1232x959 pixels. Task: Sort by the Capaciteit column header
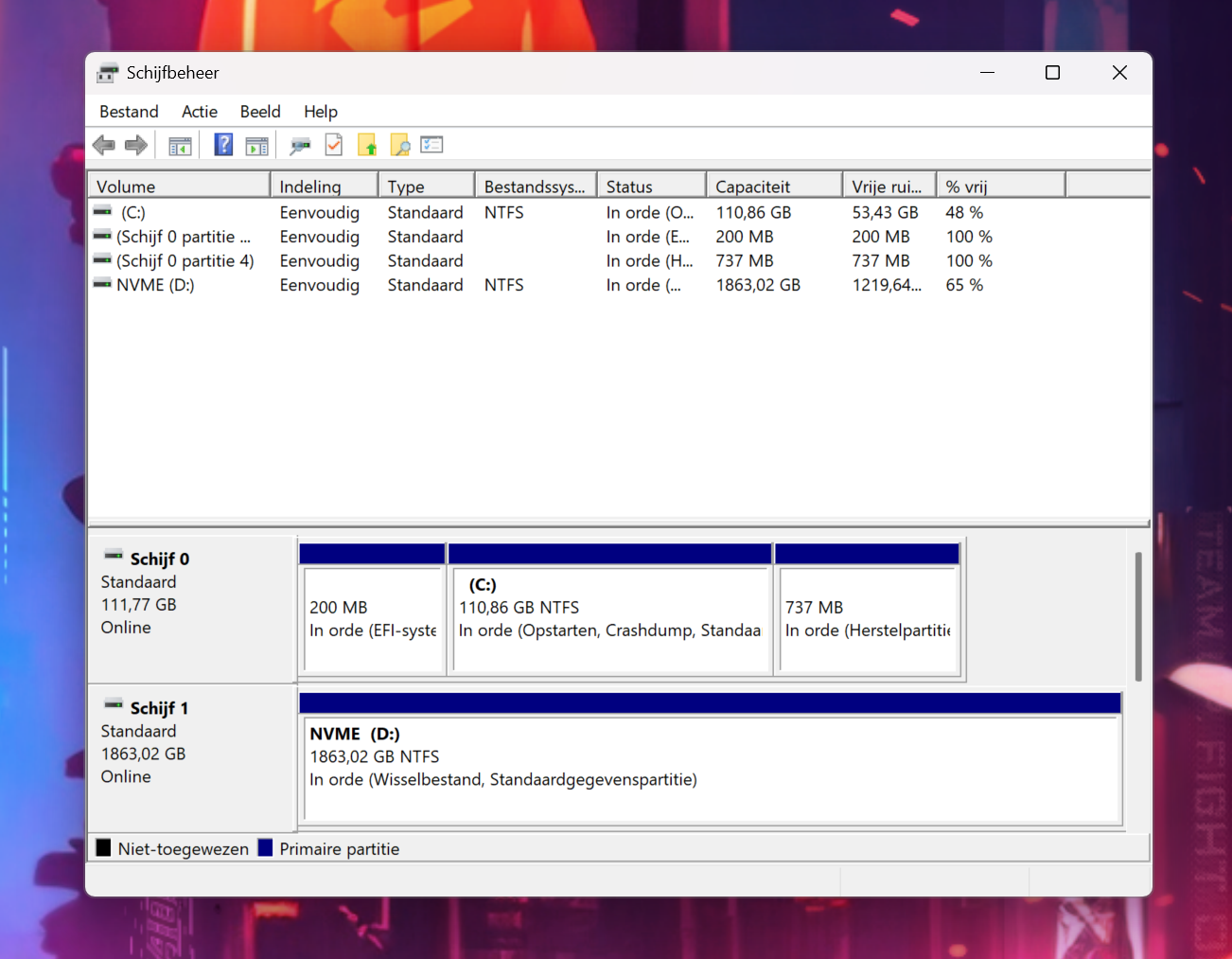pos(775,186)
